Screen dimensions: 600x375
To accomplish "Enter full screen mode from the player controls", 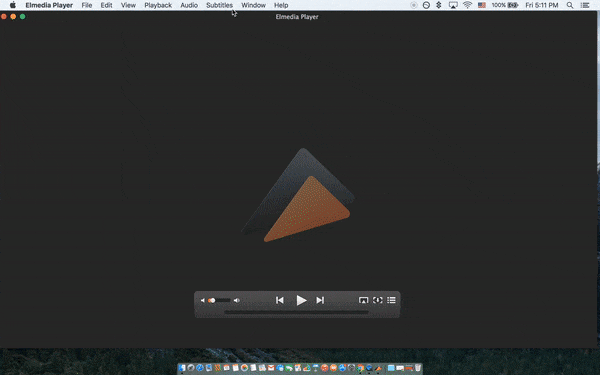I will pyautogui.click(x=378, y=300).
